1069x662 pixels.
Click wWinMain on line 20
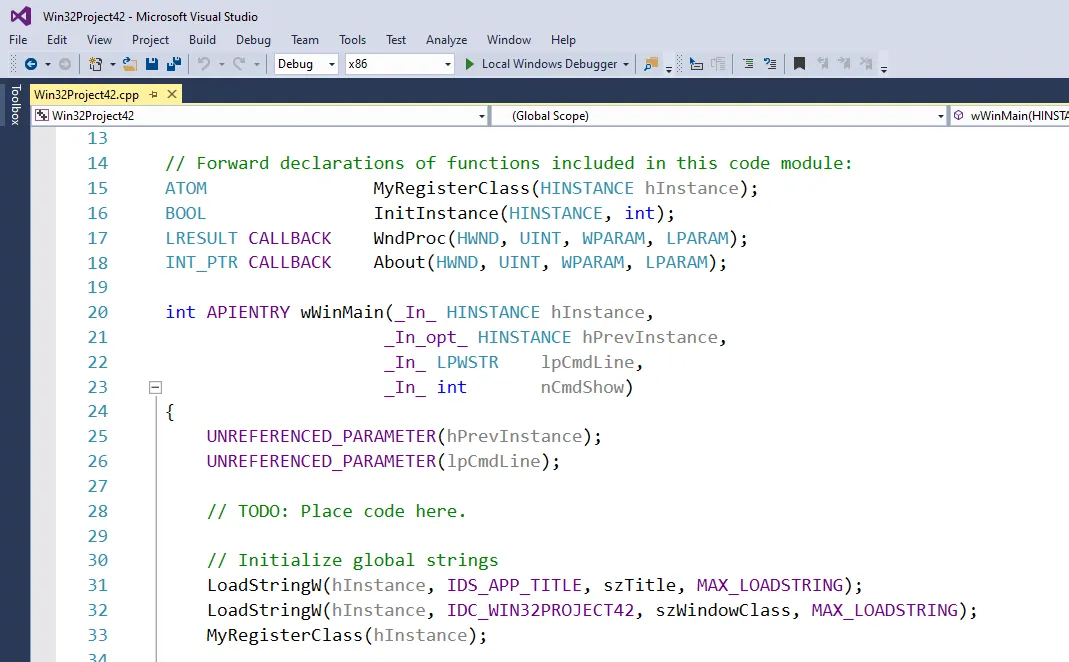tap(342, 312)
